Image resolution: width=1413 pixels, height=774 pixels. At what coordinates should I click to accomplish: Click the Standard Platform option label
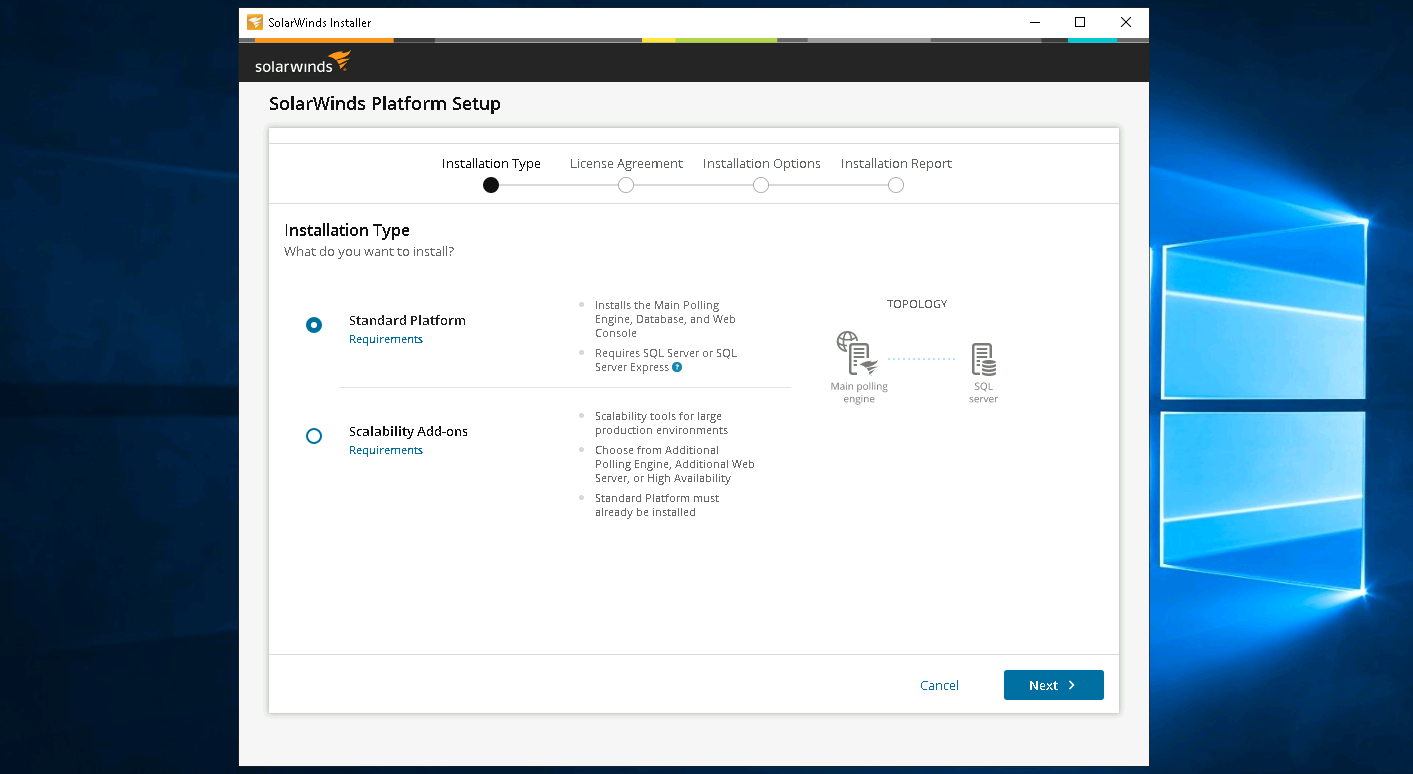[x=407, y=321]
